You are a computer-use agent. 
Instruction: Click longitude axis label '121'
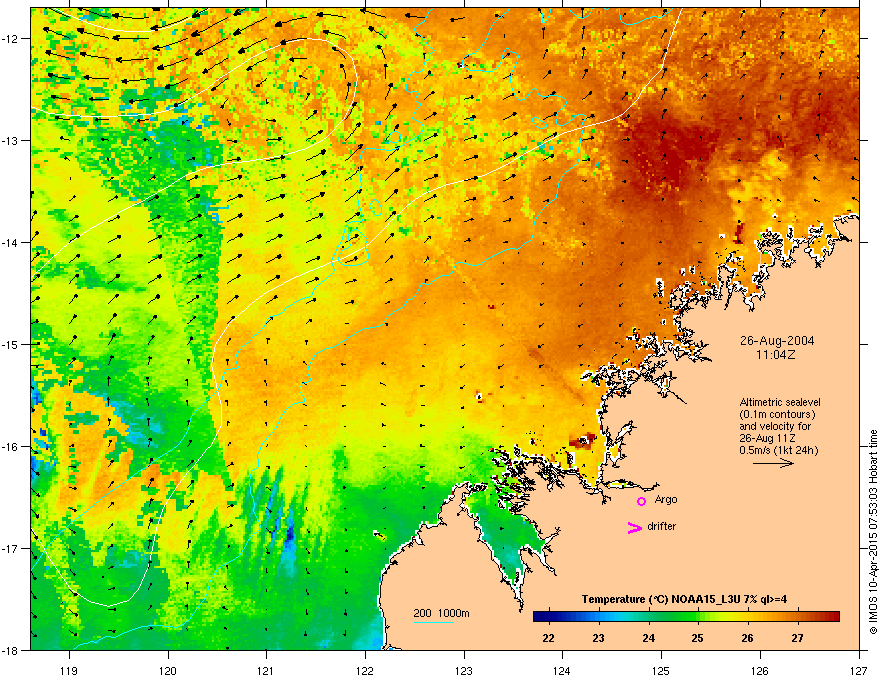coord(266,670)
